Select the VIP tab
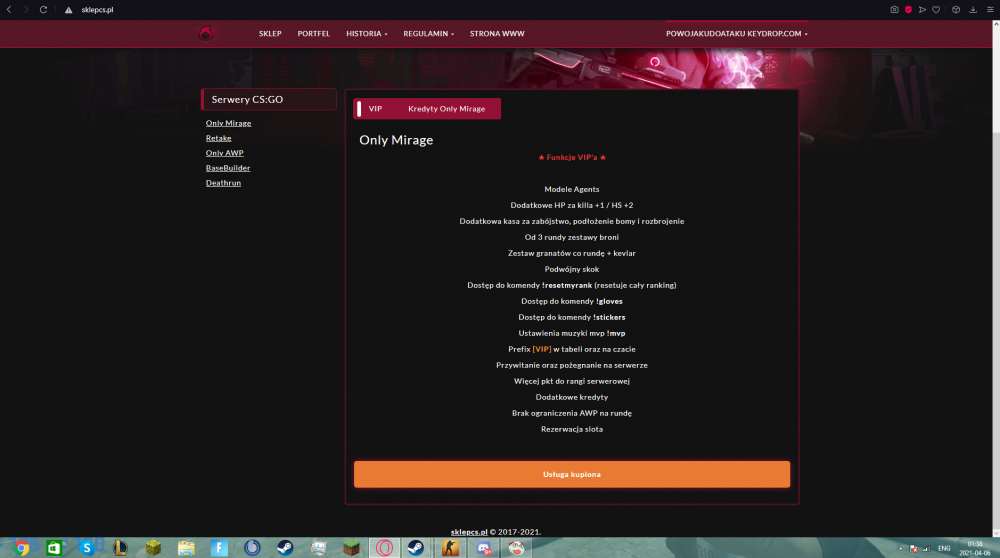This screenshot has width=1000, height=558. click(375, 109)
